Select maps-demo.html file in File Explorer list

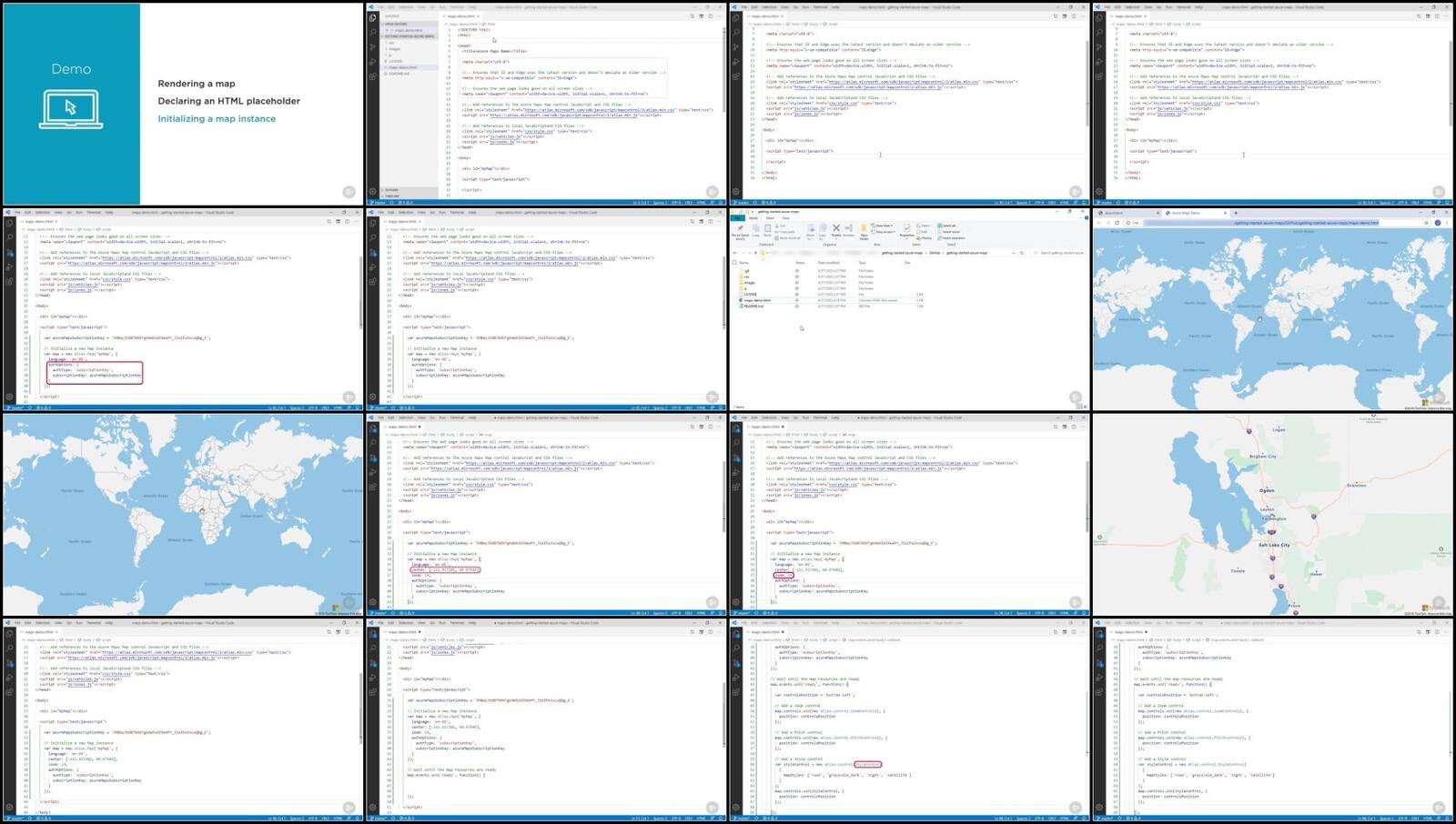(x=757, y=300)
